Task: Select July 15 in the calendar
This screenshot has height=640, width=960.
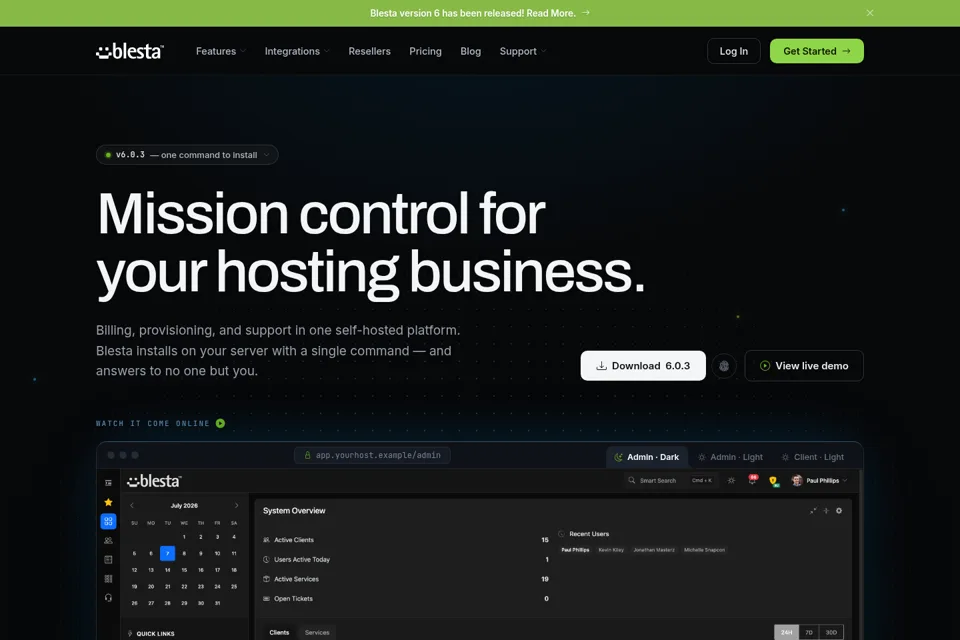Action: (x=184, y=570)
